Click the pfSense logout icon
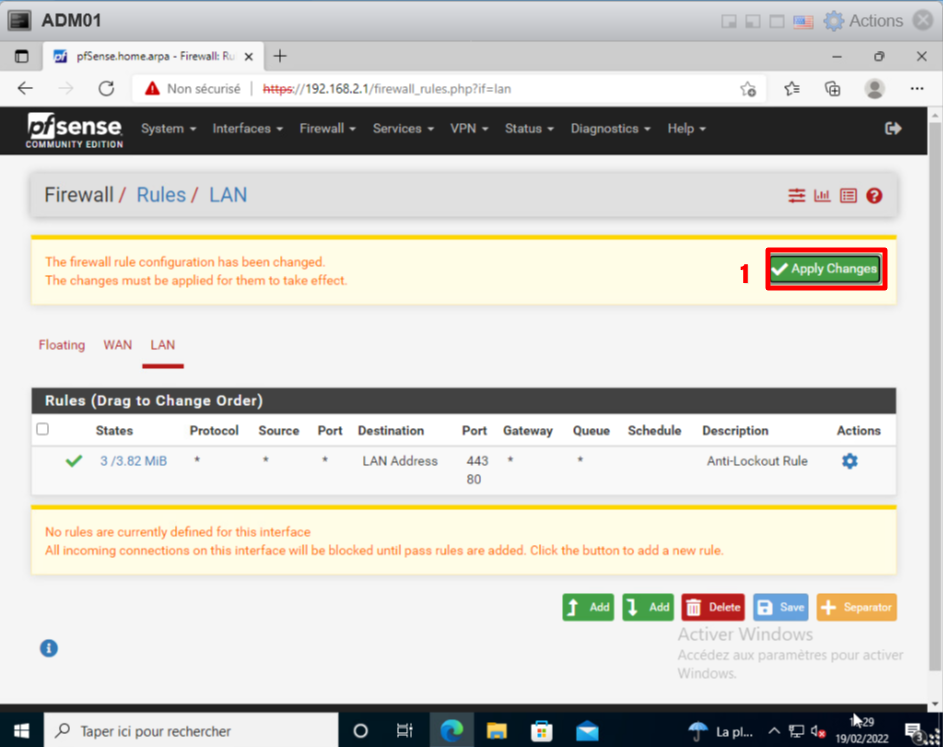Viewport: 943px width, 747px height. point(893,128)
